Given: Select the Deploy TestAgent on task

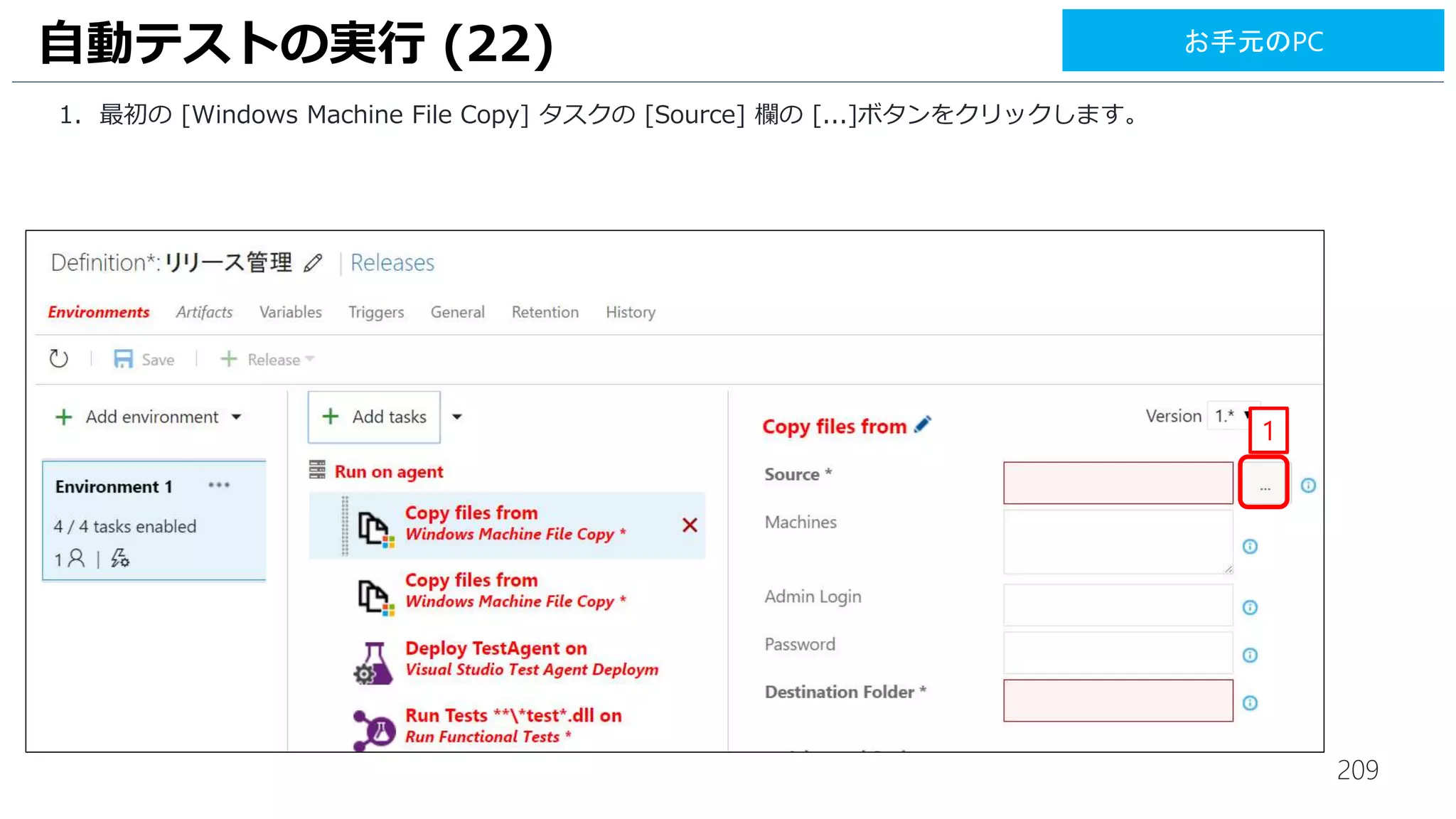Looking at the screenshot, I should [532, 658].
